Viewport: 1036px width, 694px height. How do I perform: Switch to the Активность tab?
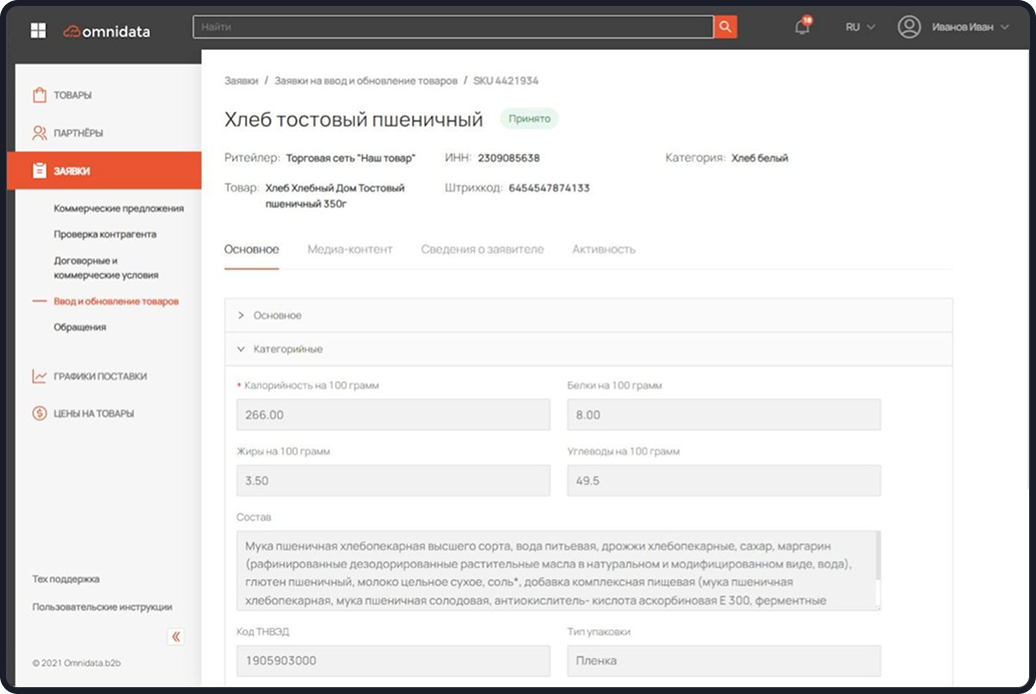[603, 249]
